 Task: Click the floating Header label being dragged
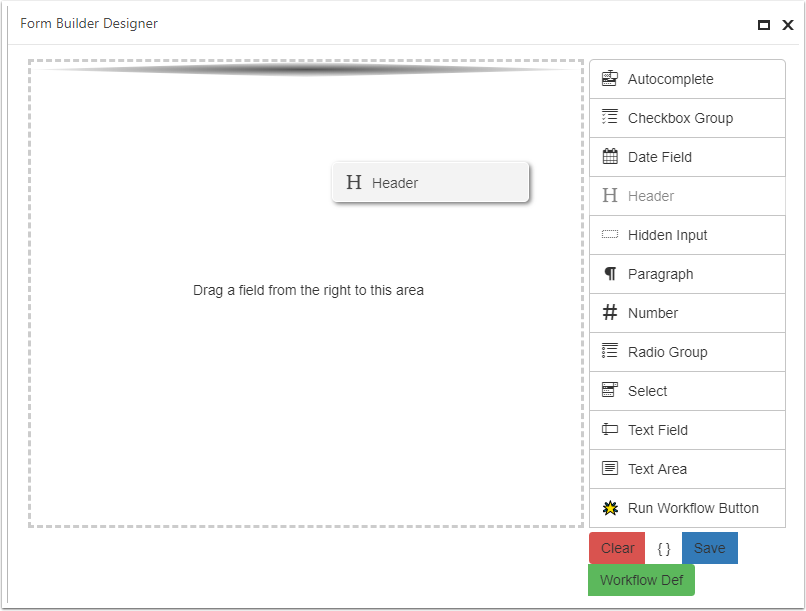(395, 183)
